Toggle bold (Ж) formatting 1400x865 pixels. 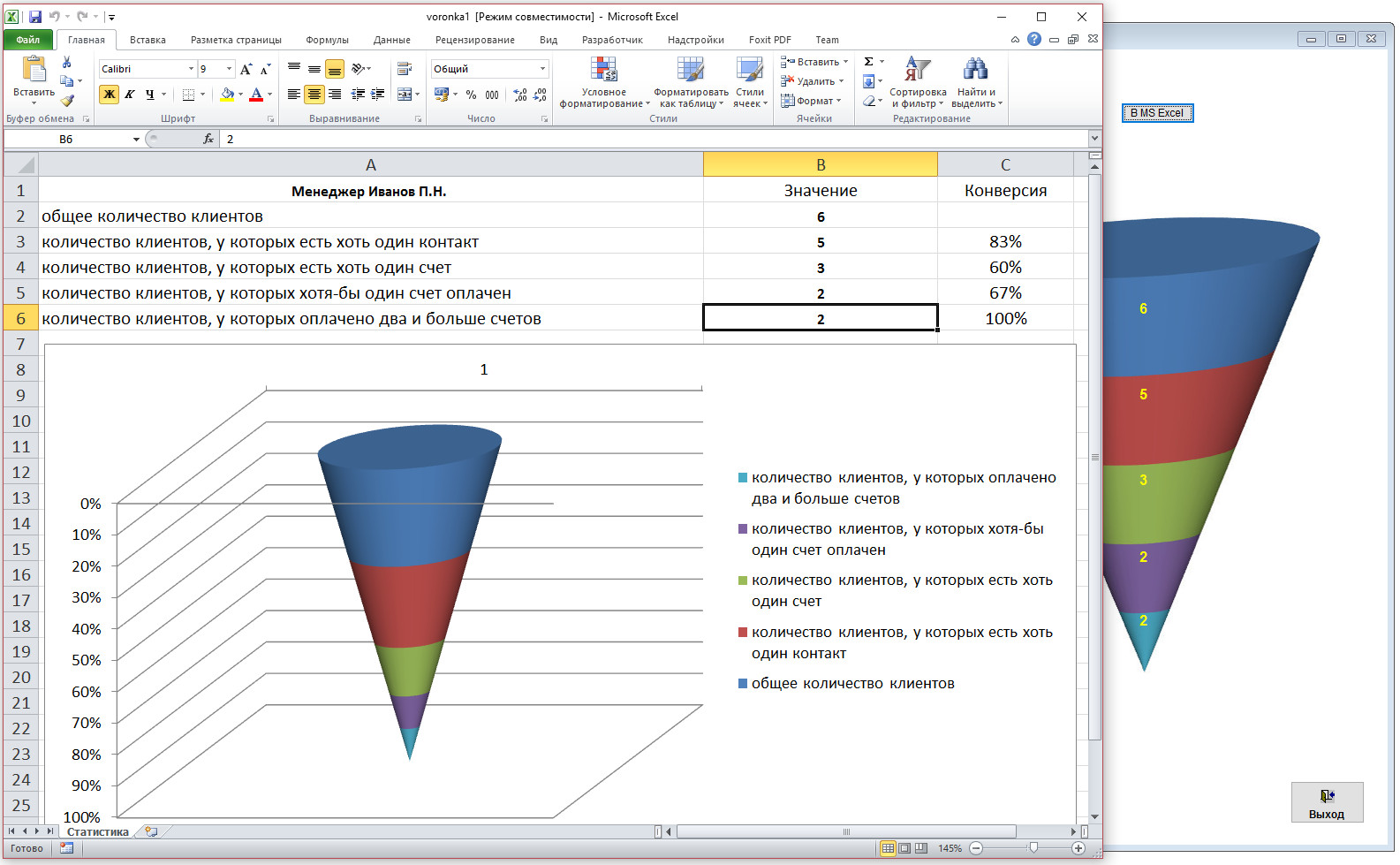[110, 95]
